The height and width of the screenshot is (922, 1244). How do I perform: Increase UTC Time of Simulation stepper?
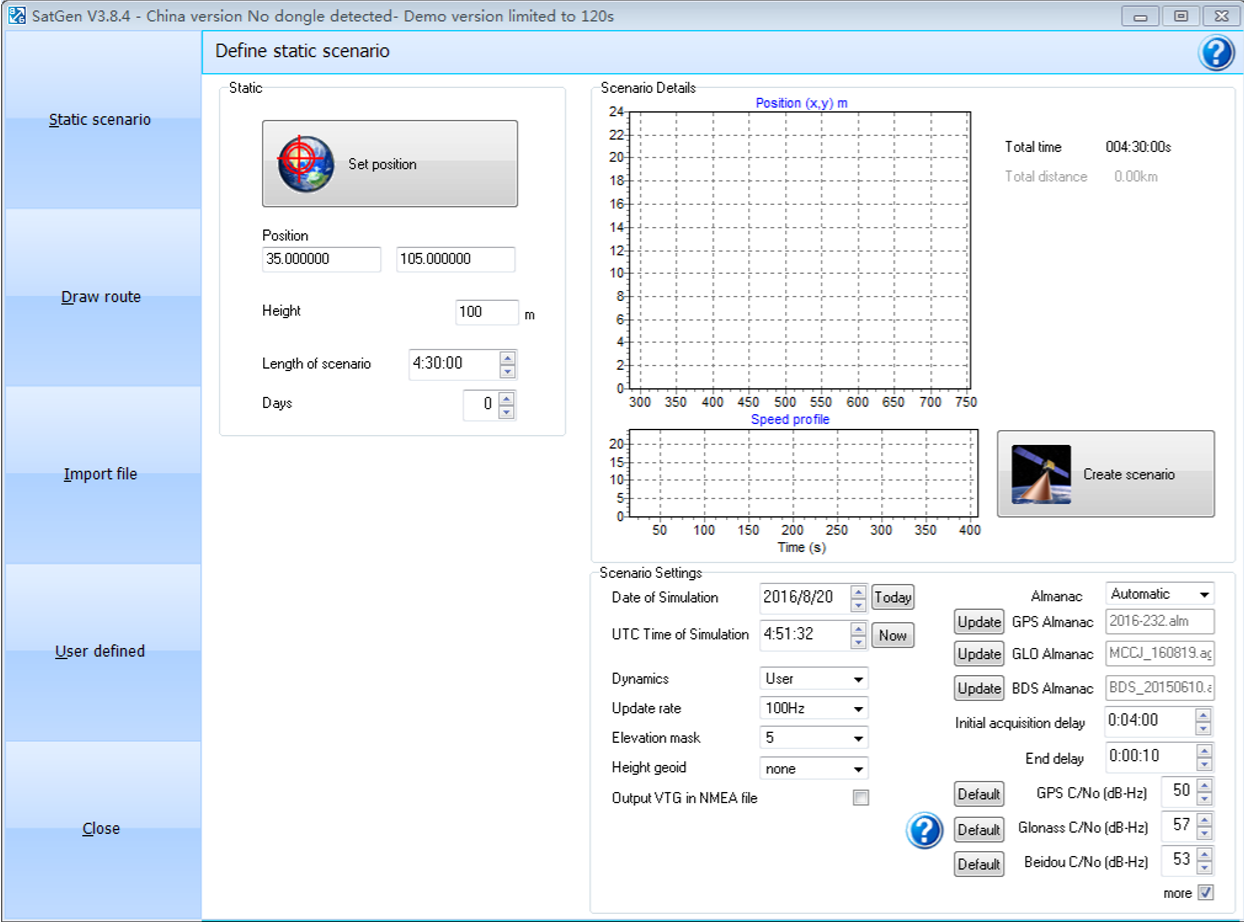point(858,629)
